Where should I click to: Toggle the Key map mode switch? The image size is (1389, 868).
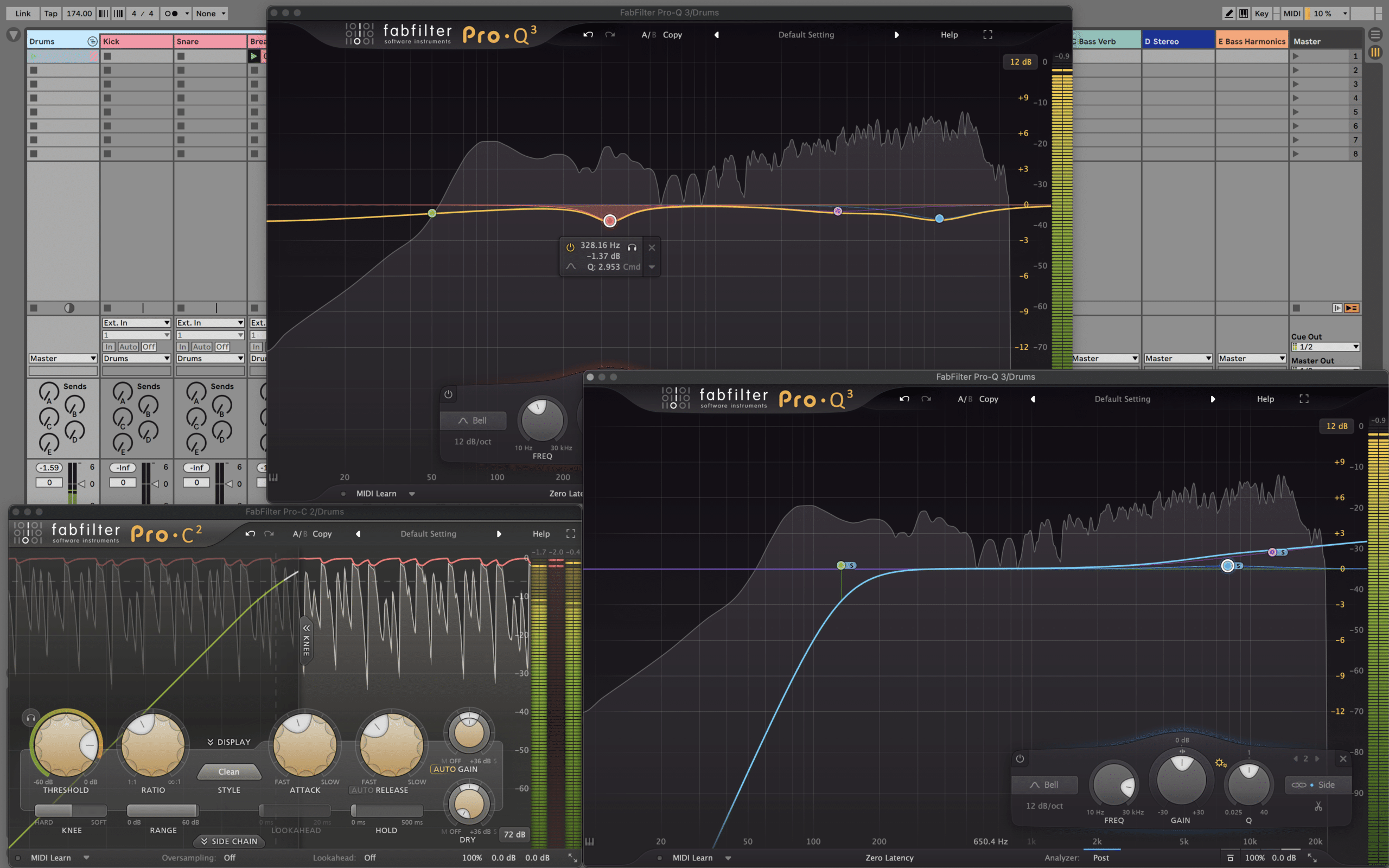1261,13
